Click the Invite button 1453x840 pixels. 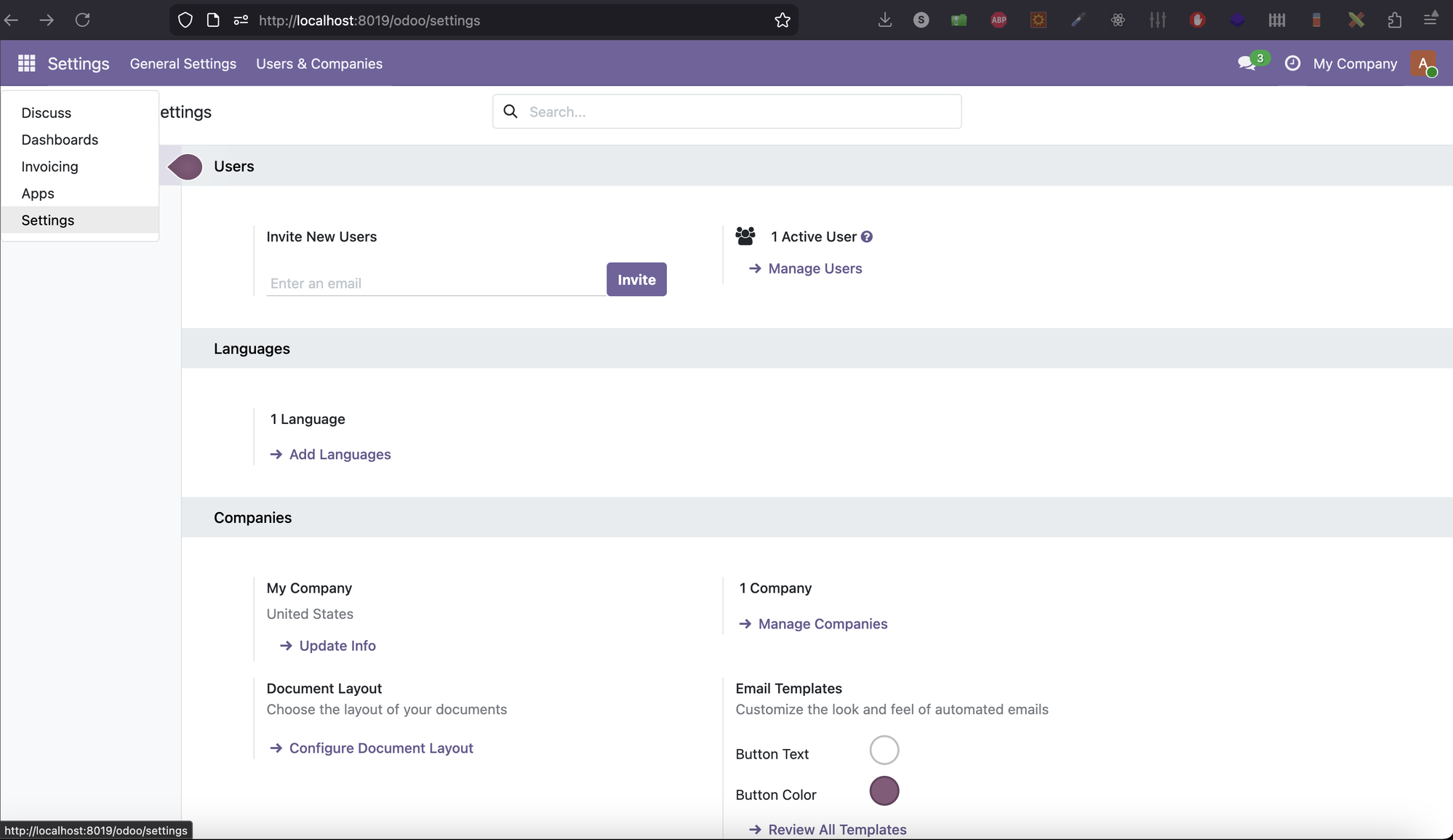click(636, 279)
